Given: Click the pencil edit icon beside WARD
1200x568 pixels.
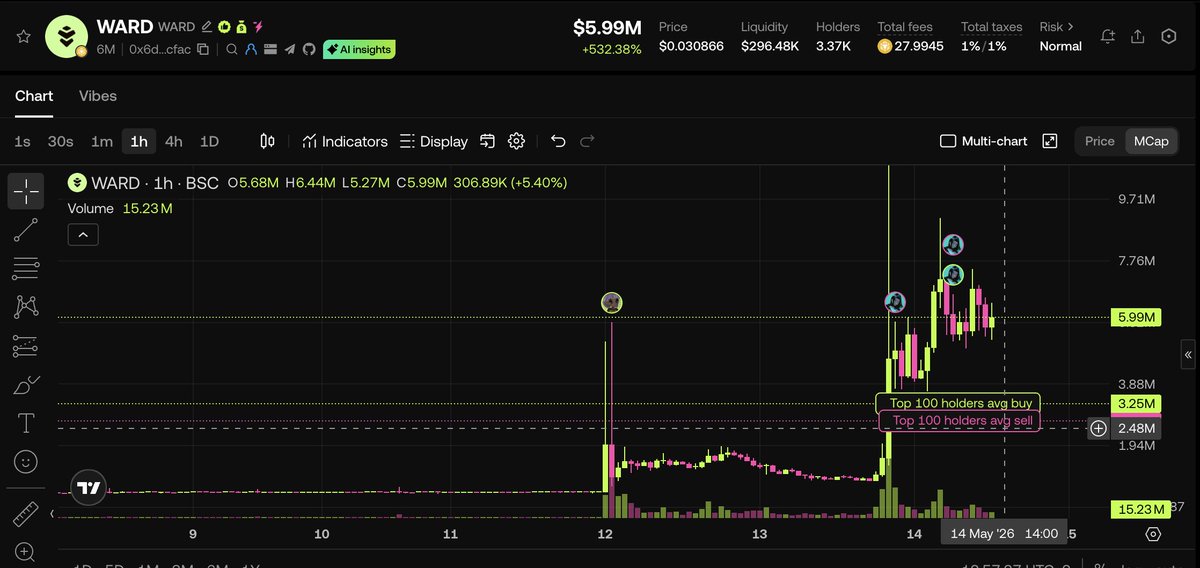Looking at the screenshot, I should coord(207,26).
